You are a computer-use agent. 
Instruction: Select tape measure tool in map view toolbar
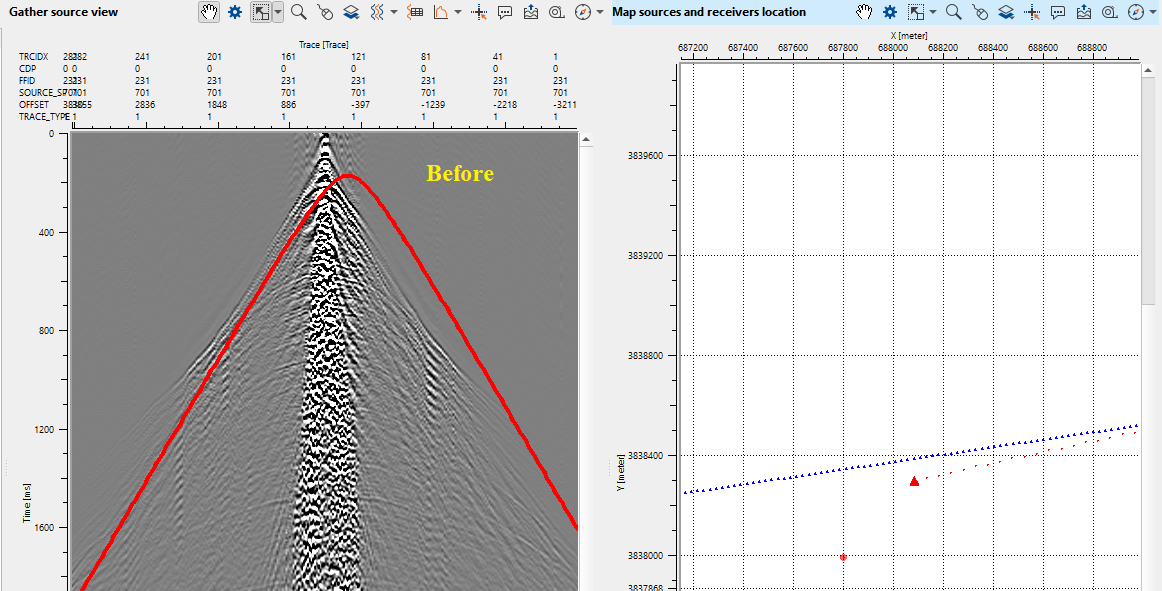[1110, 12]
